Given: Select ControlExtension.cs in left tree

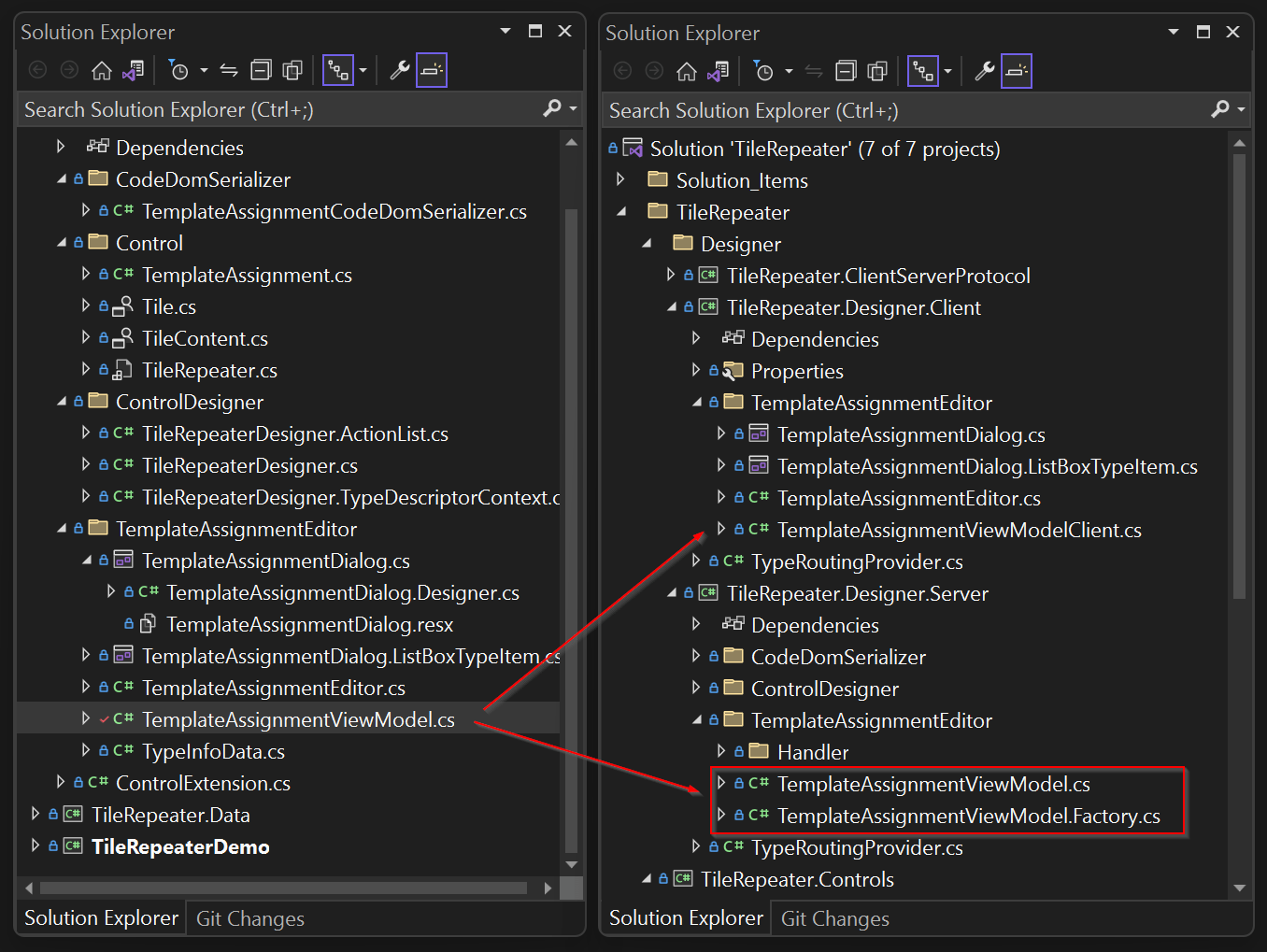Looking at the screenshot, I should pos(203,783).
